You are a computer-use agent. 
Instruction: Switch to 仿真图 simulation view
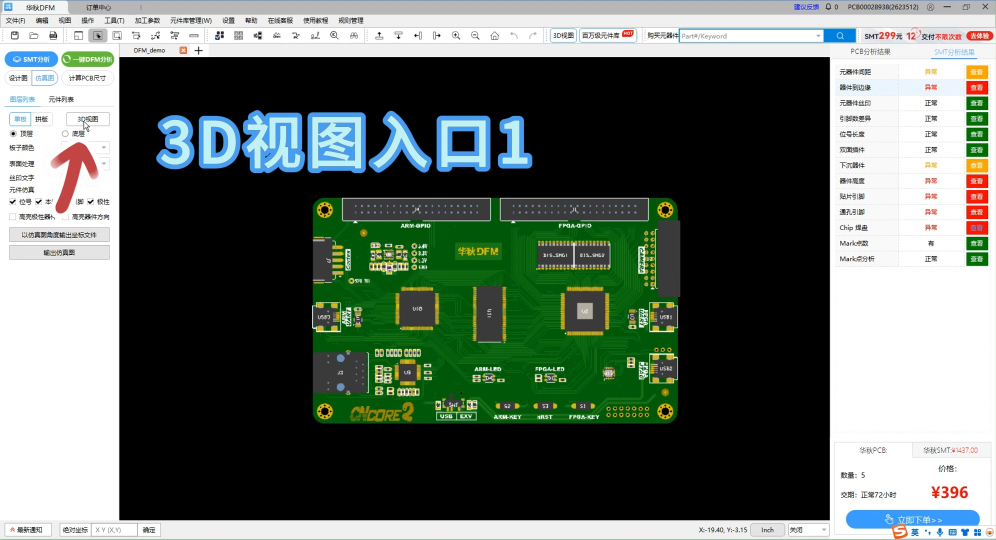pos(44,78)
